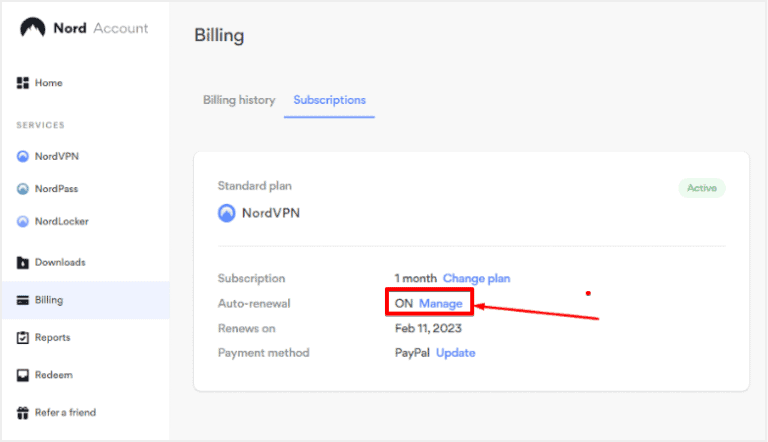Update the PayPal payment method
Image resolution: width=768 pixels, height=442 pixels.
tap(455, 353)
